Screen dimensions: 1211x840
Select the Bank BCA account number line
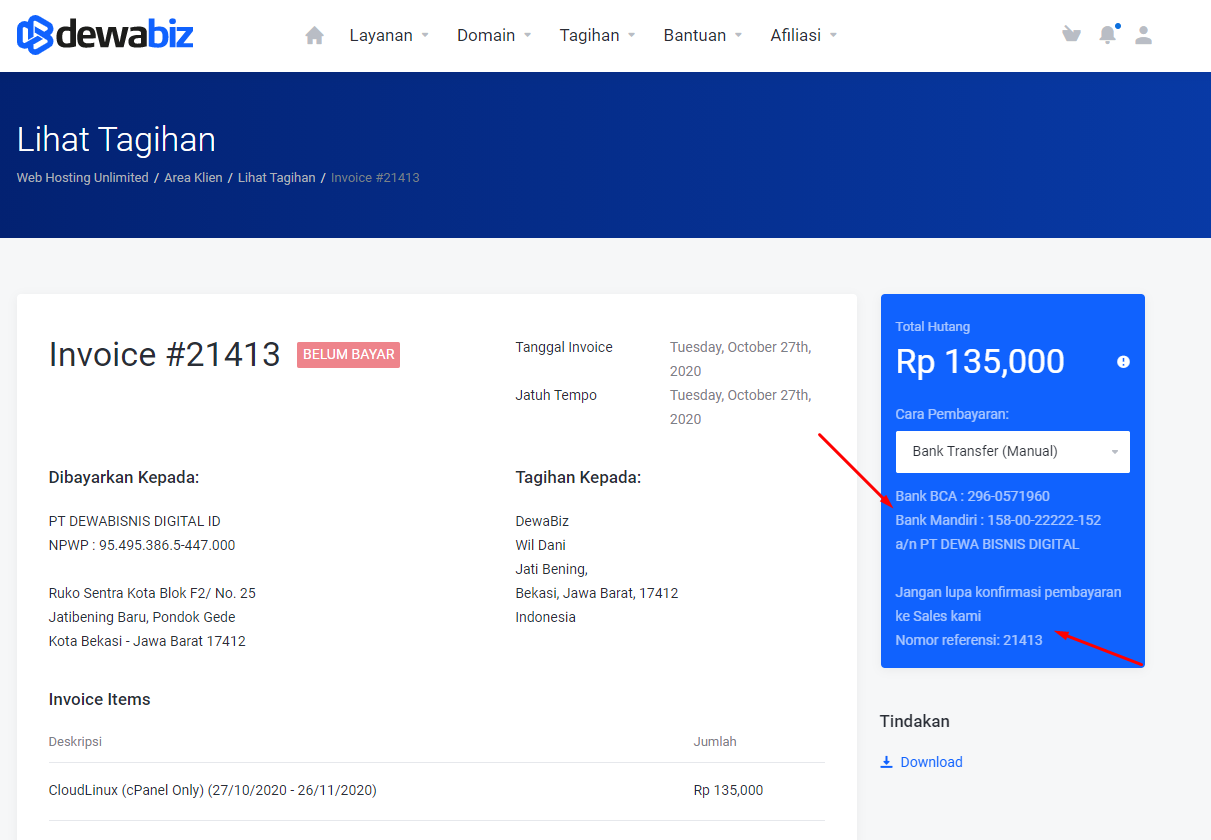[972, 496]
